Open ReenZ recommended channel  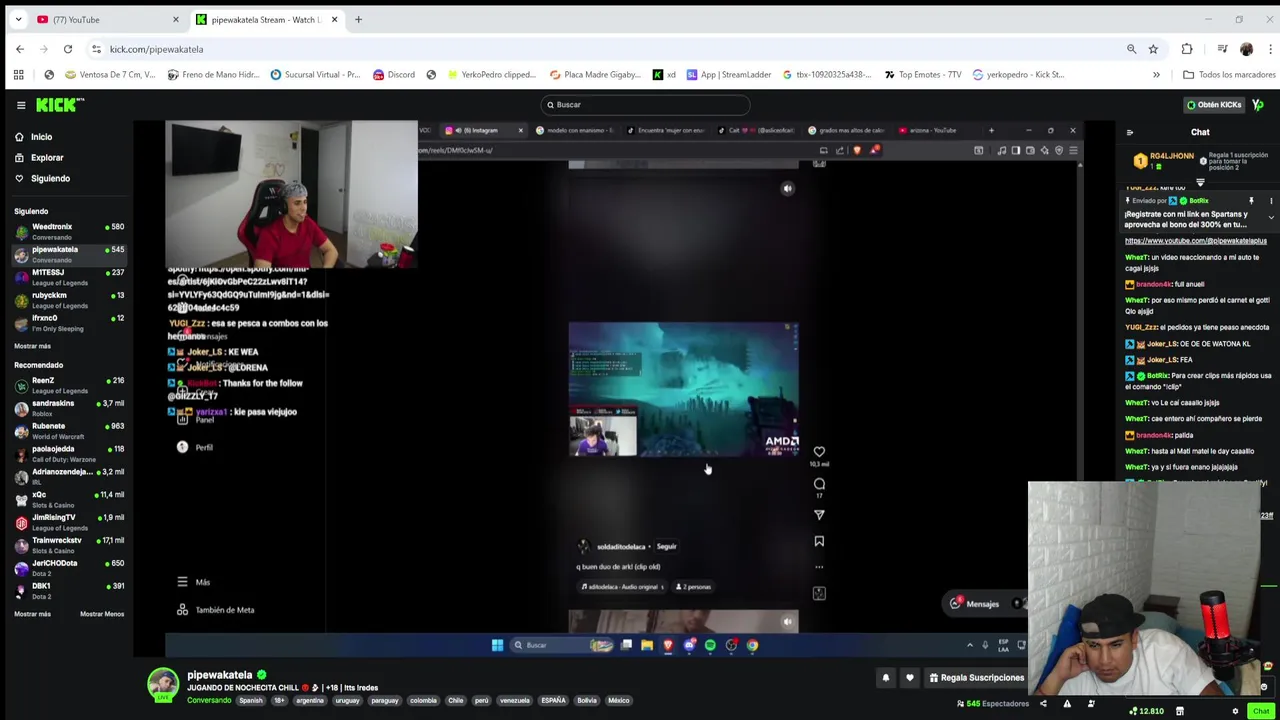click(x=68, y=385)
